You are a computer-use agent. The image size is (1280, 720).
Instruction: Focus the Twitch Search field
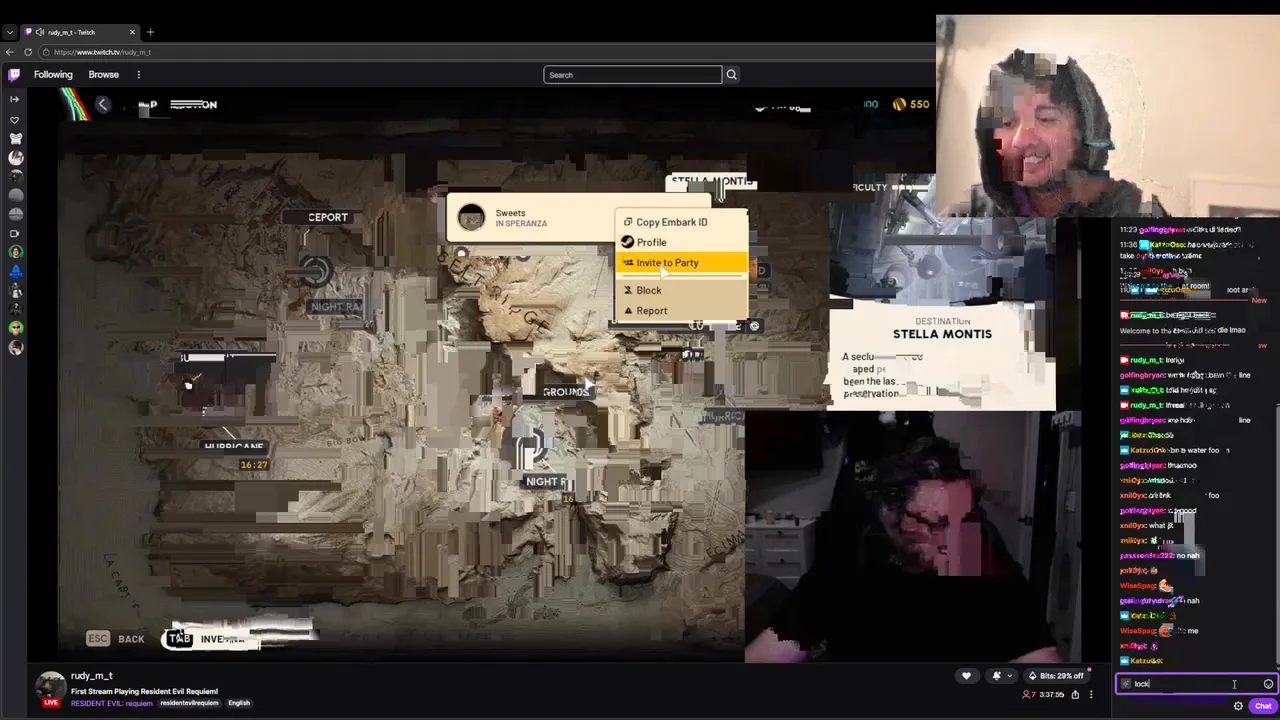(x=632, y=75)
